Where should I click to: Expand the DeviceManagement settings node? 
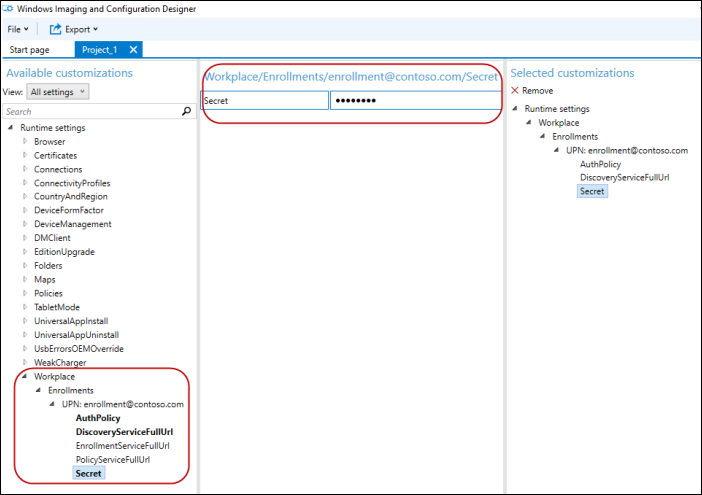click(x=25, y=225)
